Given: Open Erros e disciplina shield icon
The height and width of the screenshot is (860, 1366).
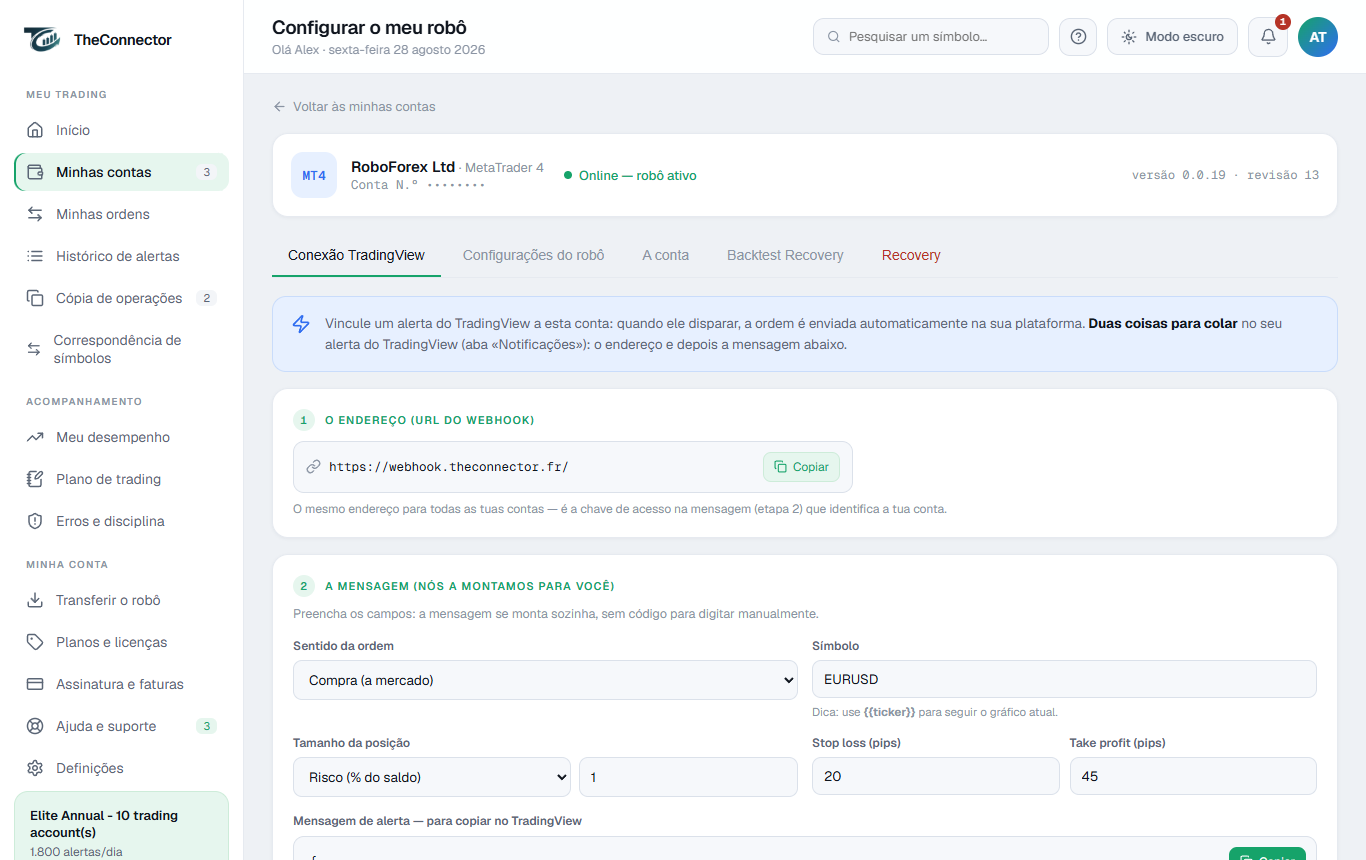Looking at the screenshot, I should [35, 521].
